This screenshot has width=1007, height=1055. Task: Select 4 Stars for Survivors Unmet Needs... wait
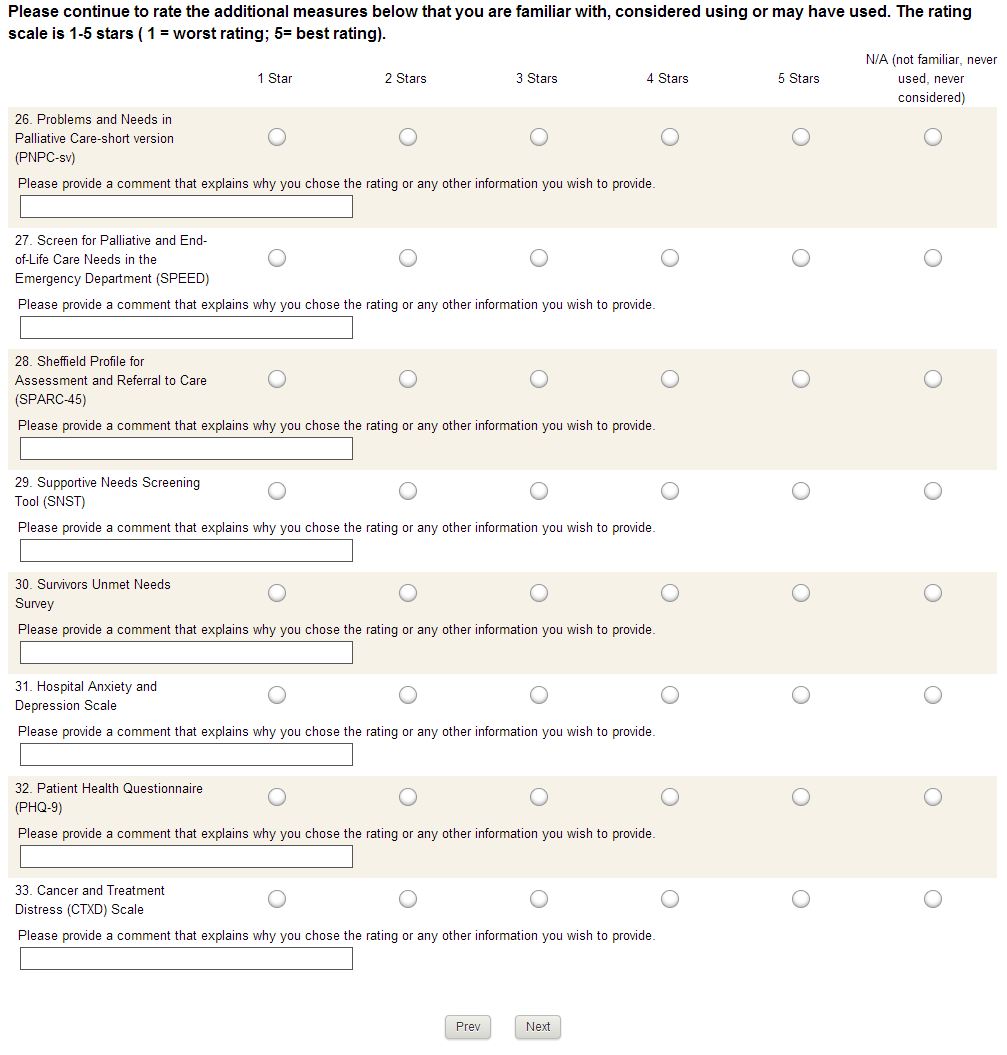[x=670, y=593]
